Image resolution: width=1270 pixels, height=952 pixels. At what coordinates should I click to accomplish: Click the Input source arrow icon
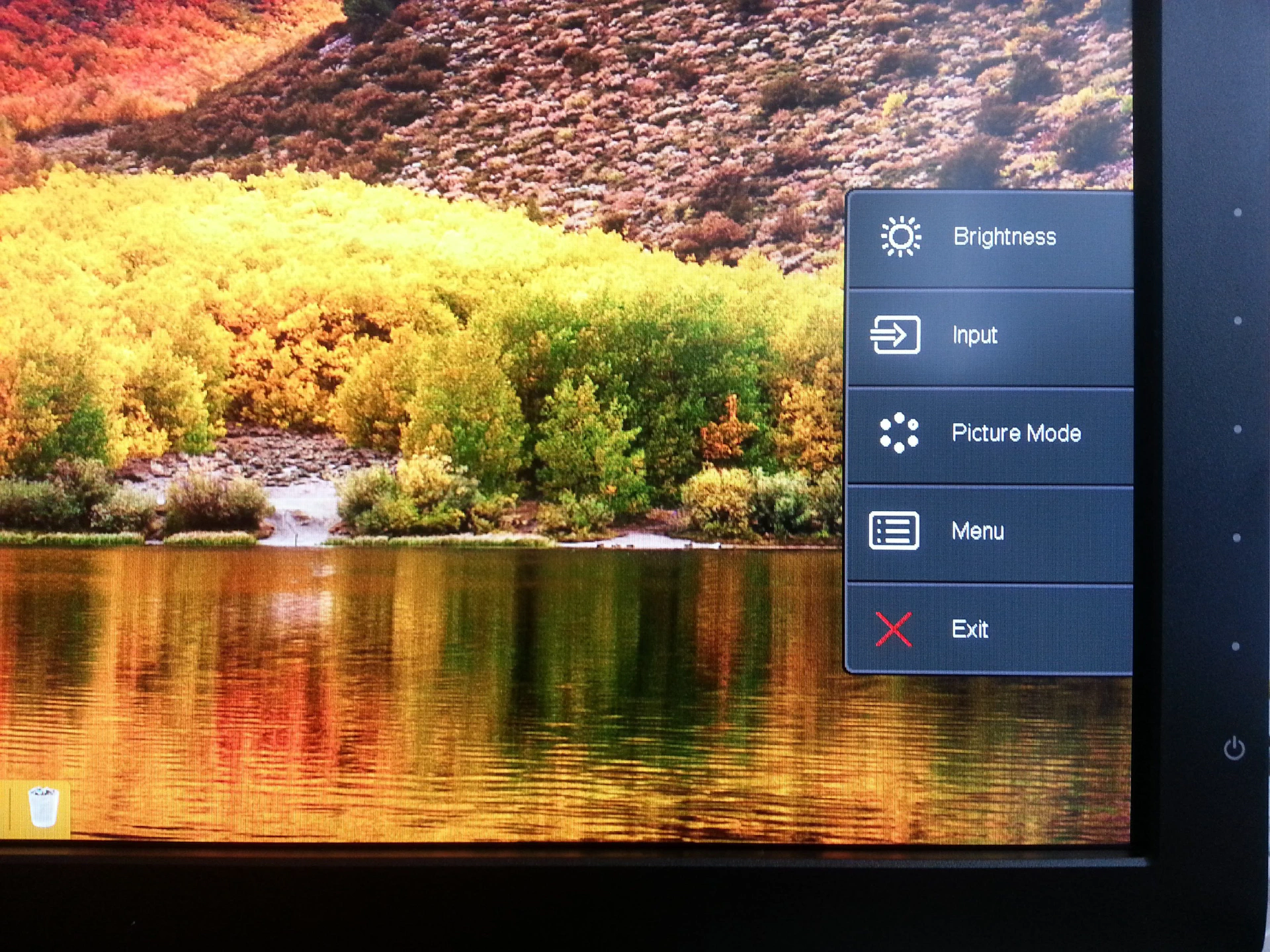(x=895, y=335)
